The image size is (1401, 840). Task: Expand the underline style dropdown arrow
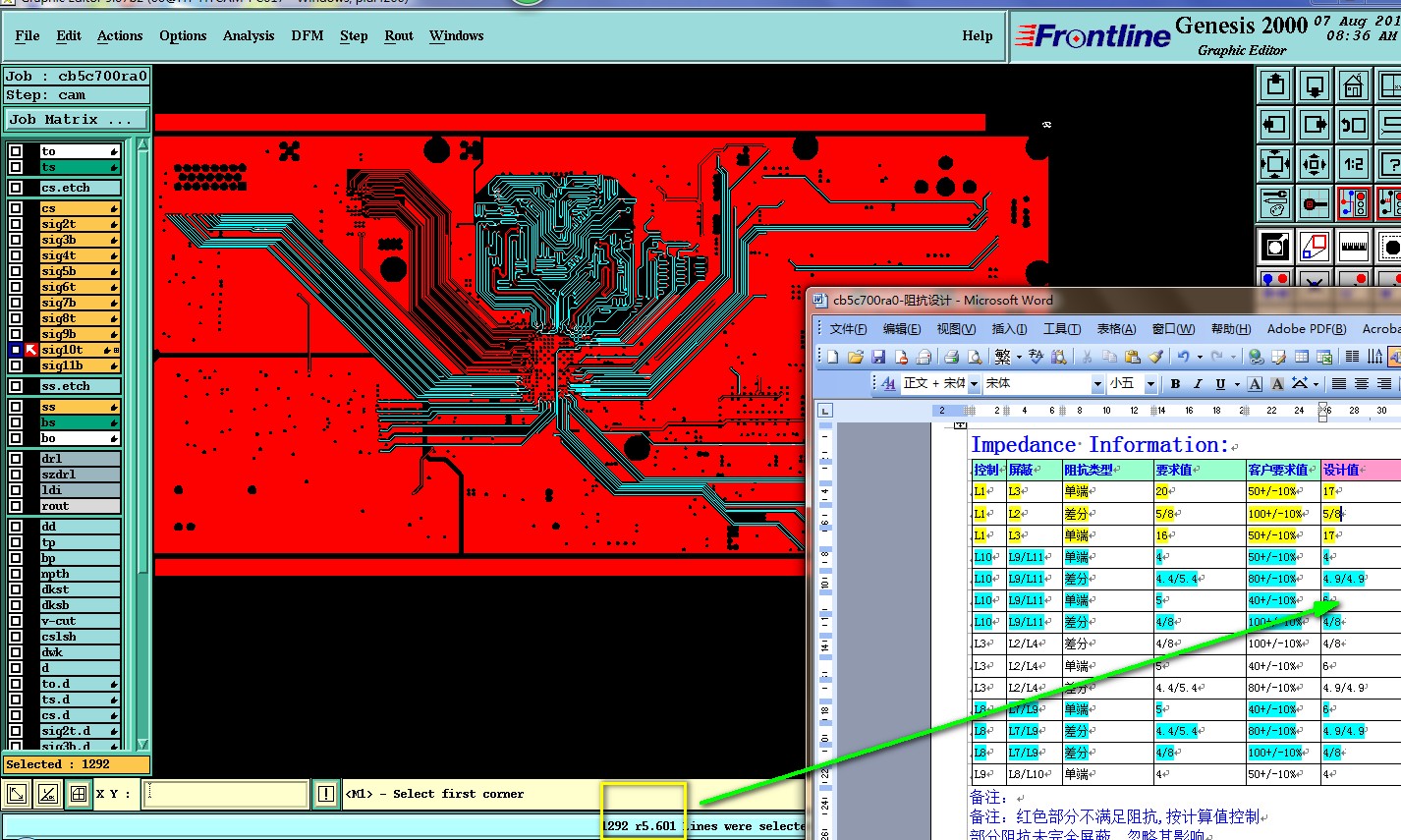tap(1236, 383)
